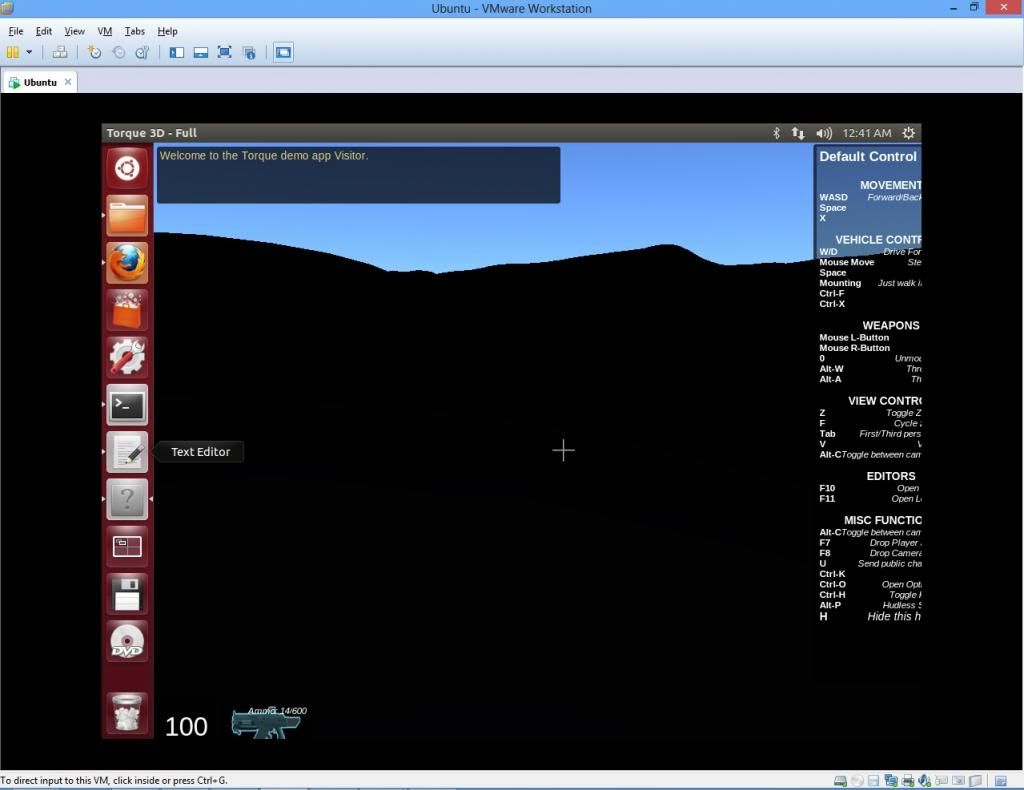The width and height of the screenshot is (1024, 790).
Task: Open the Help menu
Action: 167,31
